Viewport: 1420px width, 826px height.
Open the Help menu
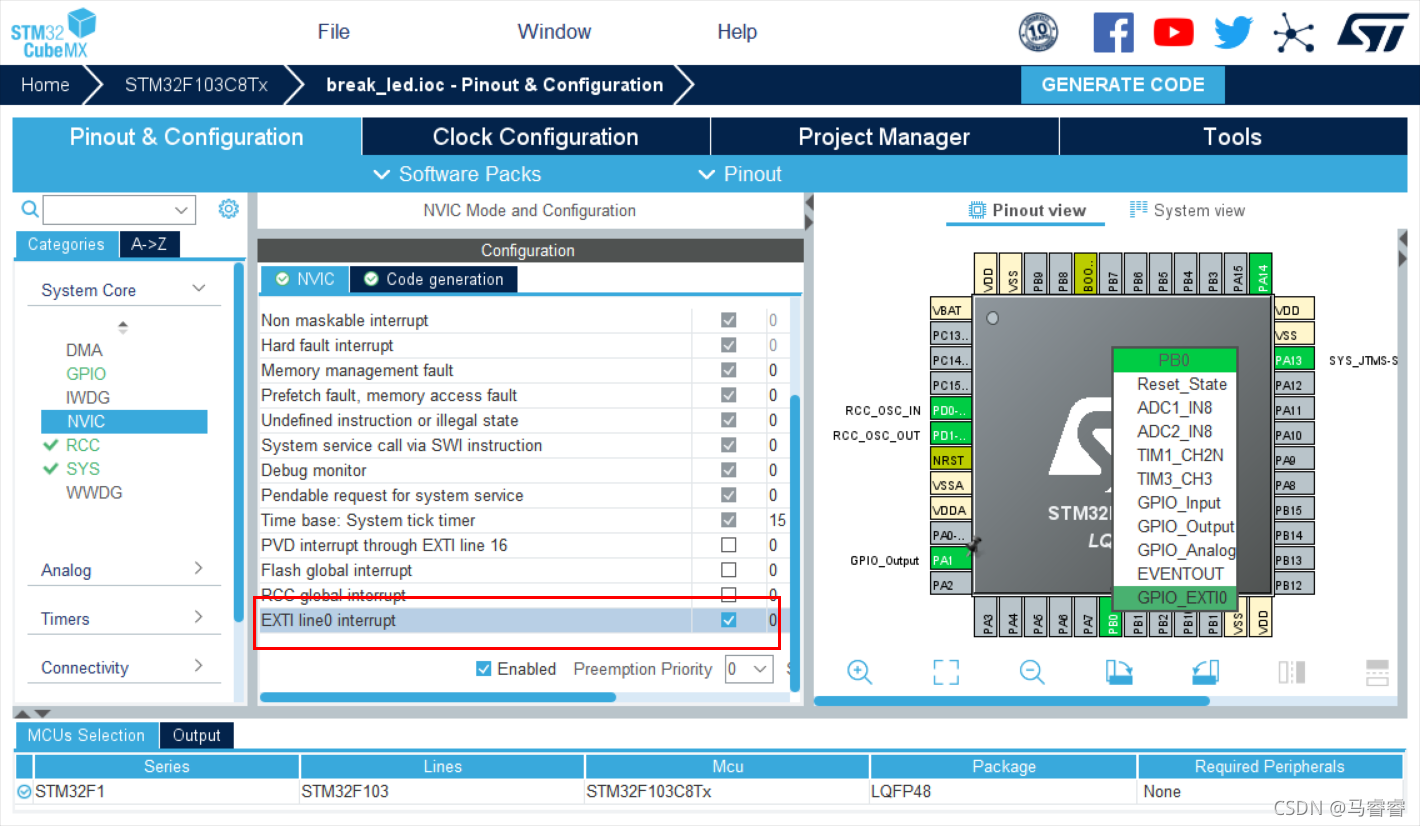click(737, 32)
